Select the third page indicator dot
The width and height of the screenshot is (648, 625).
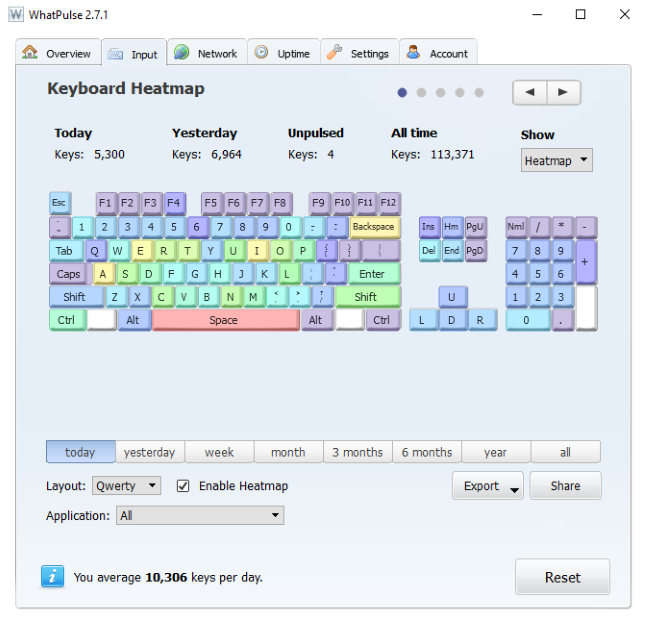point(441,93)
